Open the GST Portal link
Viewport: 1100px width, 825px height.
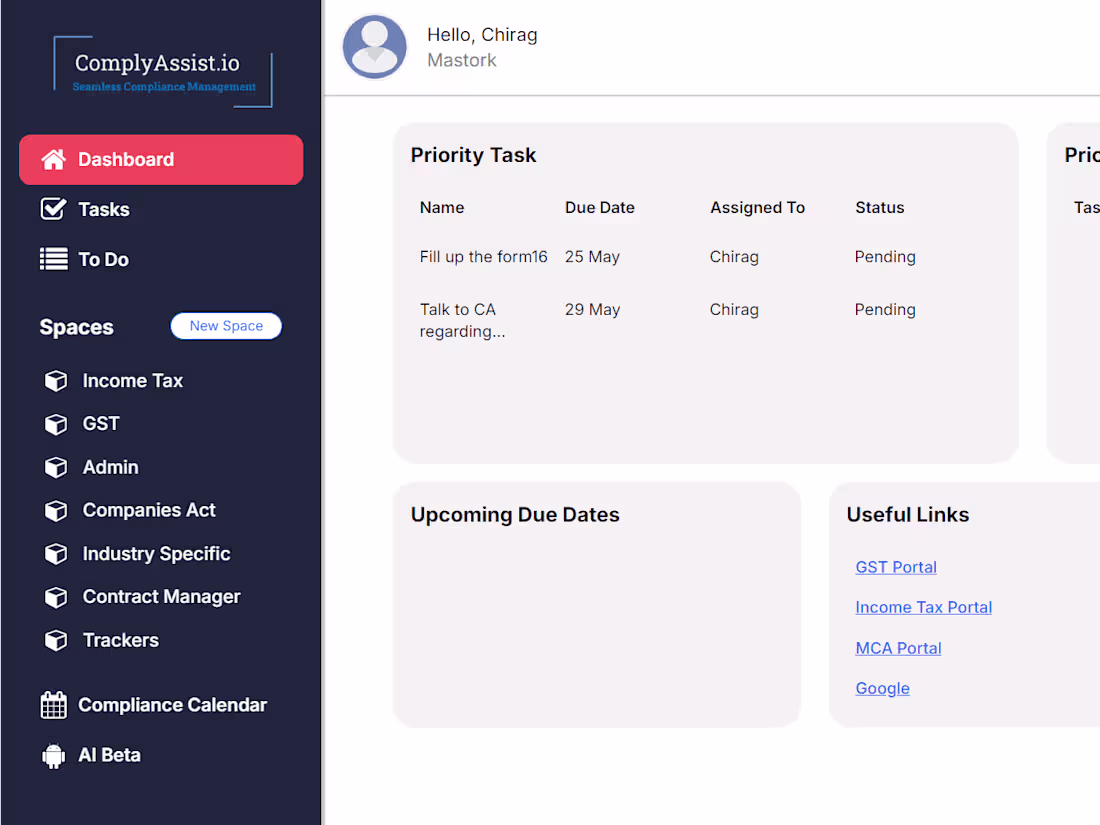pyautogui.click(x=896, y=567)
